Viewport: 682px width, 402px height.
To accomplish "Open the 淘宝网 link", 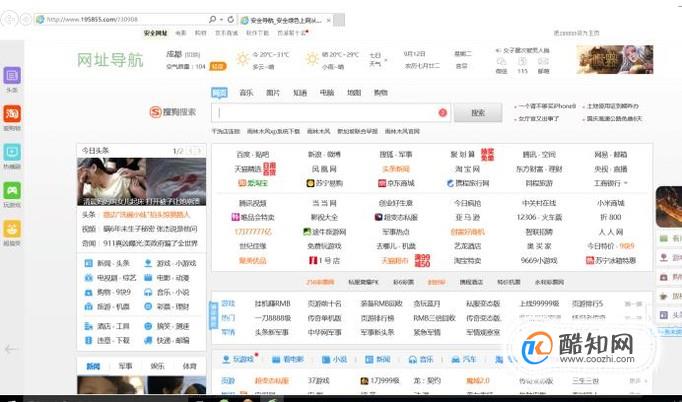I will coord(468,169).
